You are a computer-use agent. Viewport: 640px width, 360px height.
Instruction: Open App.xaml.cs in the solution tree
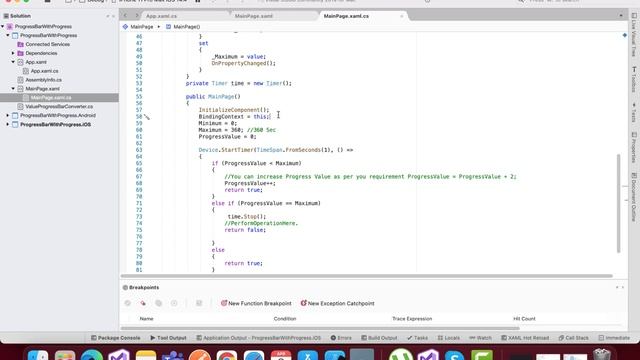pyautogui.click(x=44, y=71)
